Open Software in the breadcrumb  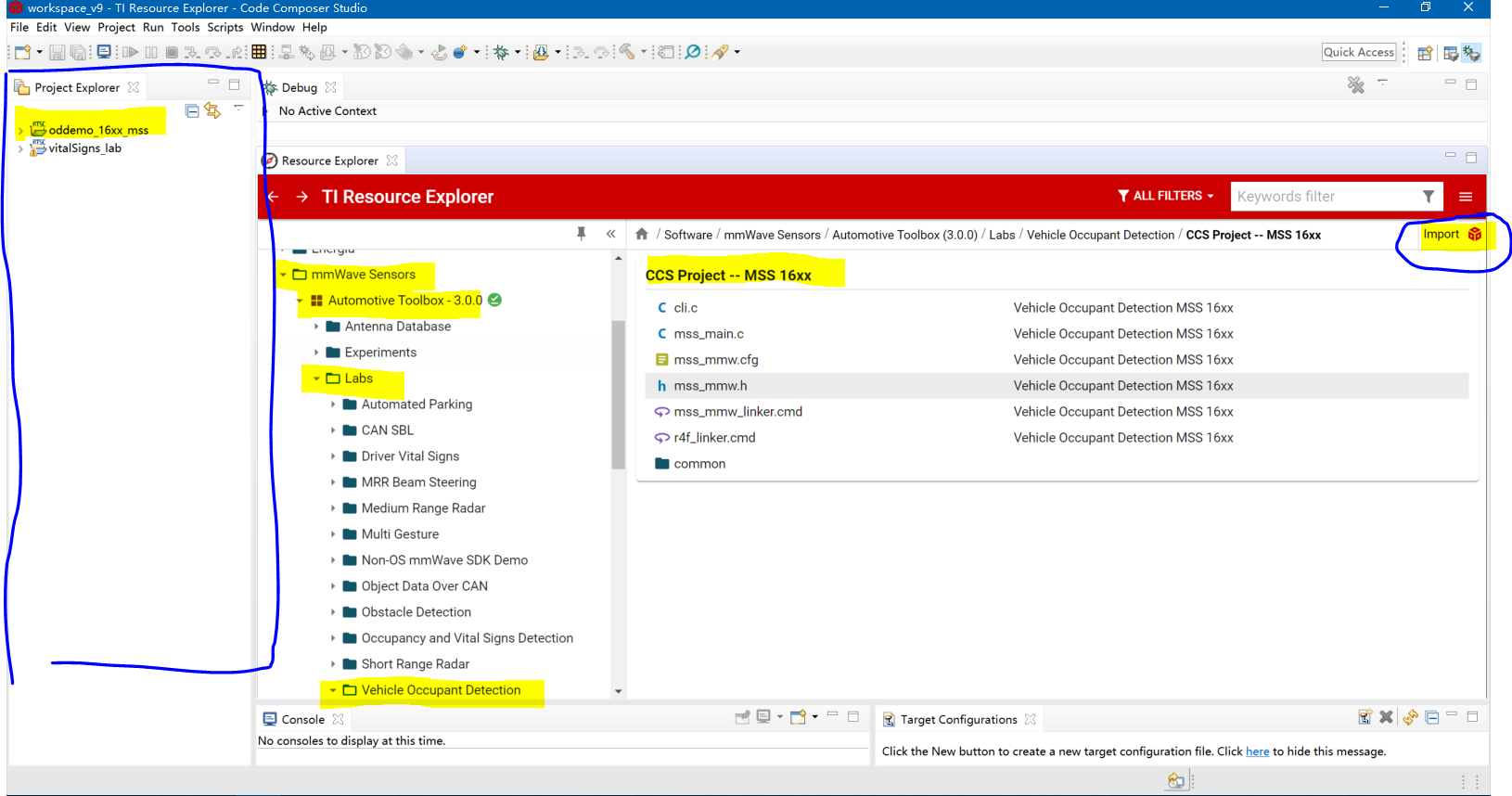pyautogui.click(x=688, y=235)
